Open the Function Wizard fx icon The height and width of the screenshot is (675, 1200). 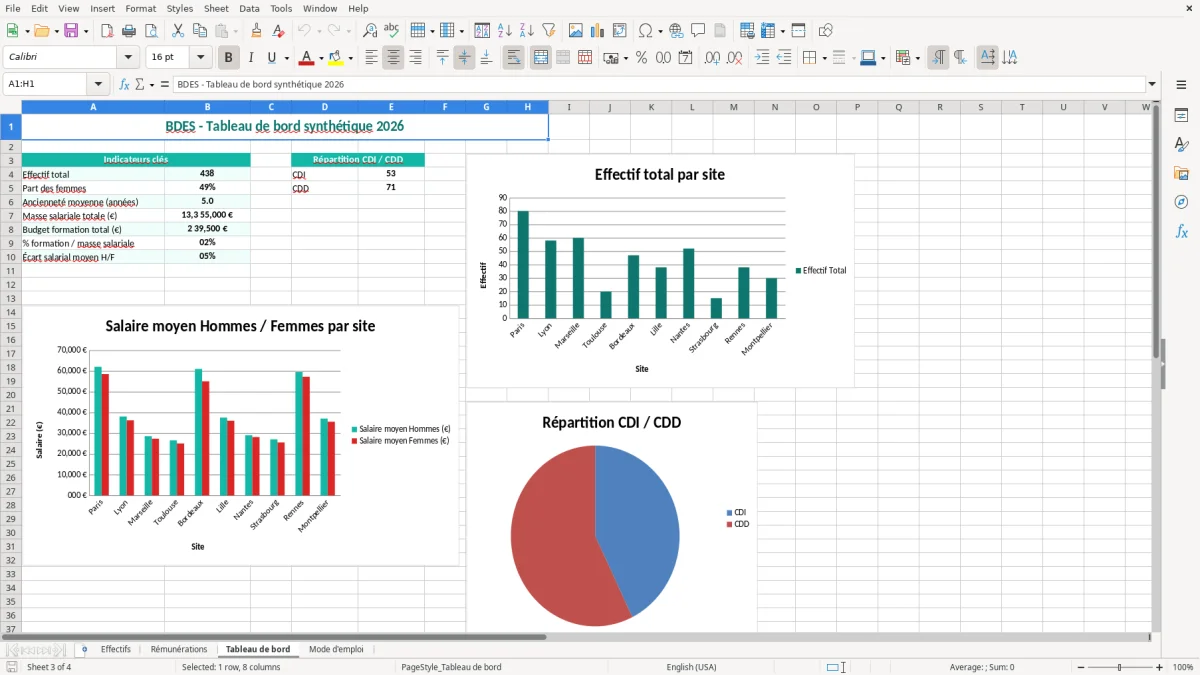pyautogui.click(x=125, y=84)
